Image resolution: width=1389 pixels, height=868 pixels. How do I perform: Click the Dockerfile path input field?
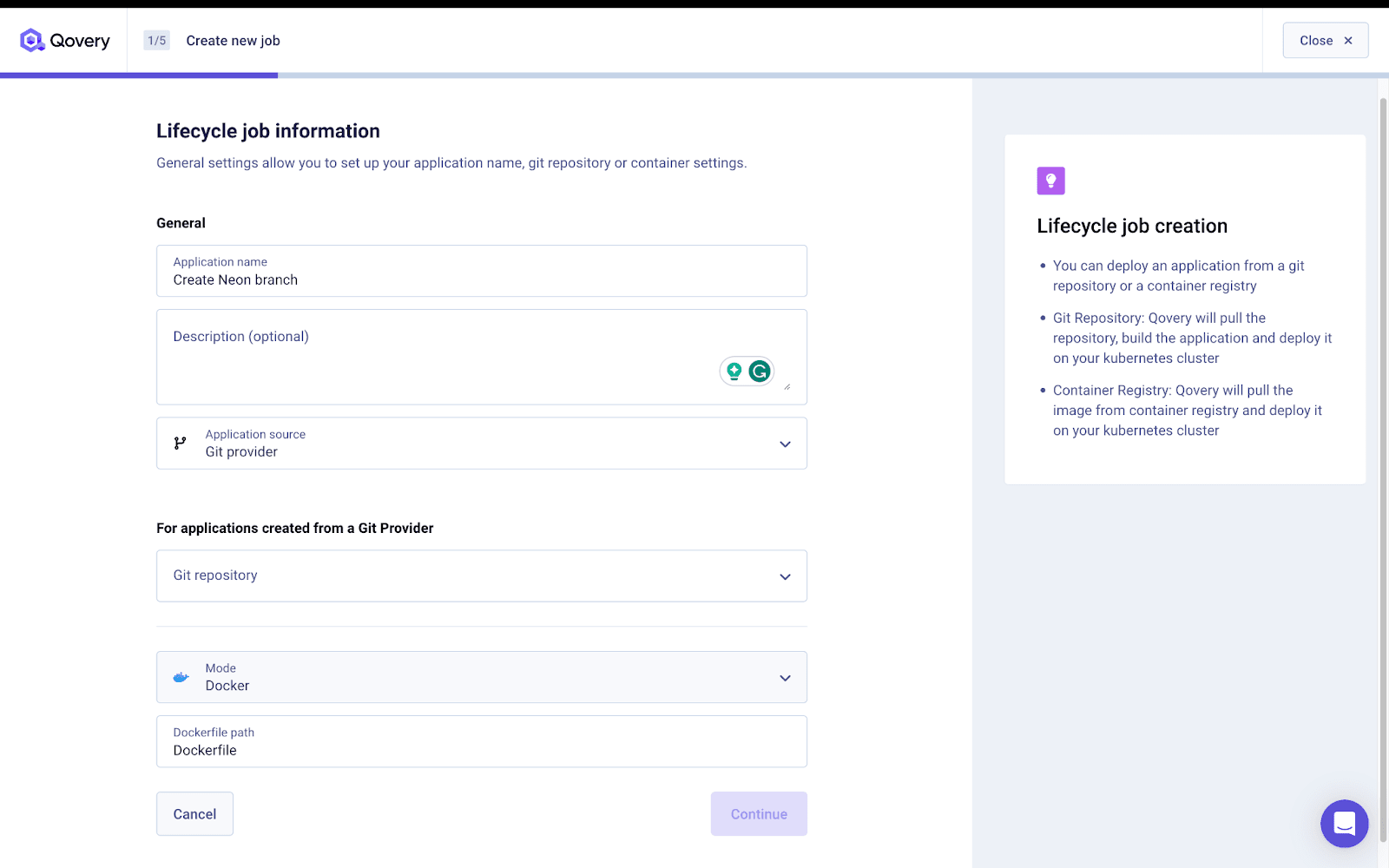(x=481, y=750)
